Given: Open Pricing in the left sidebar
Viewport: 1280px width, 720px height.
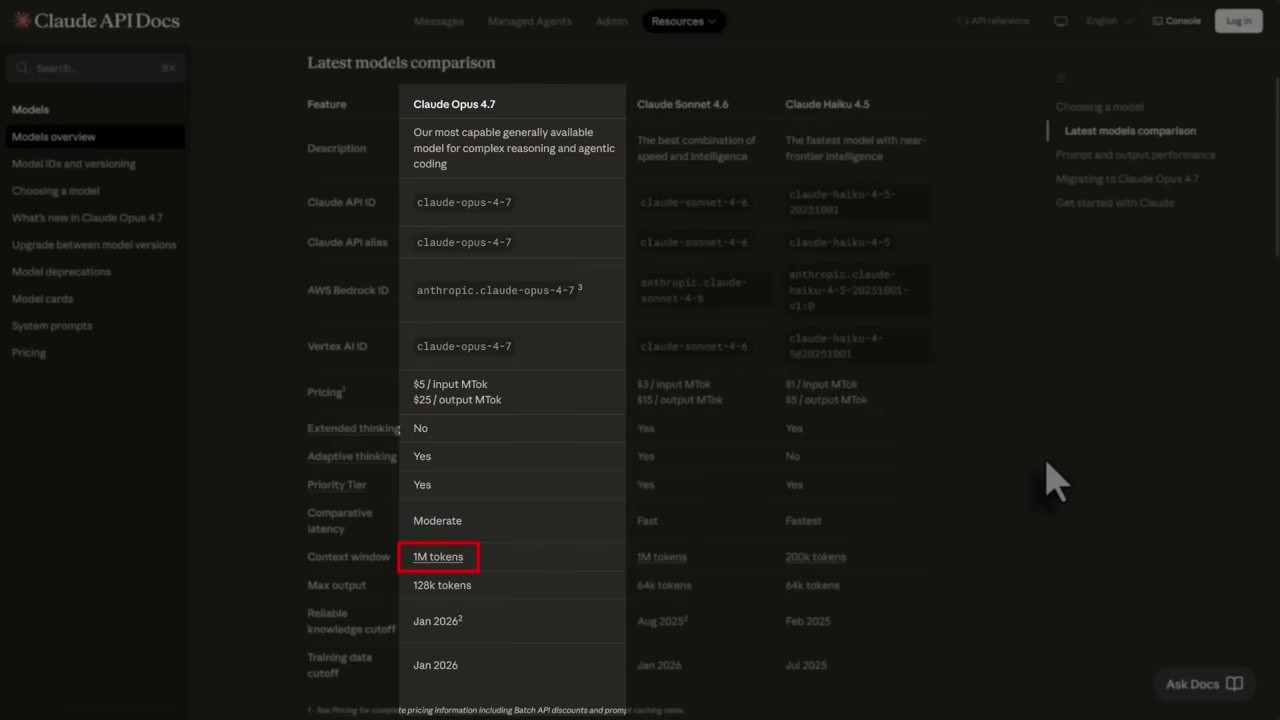Looking at the screenshot, I should 29,353.
